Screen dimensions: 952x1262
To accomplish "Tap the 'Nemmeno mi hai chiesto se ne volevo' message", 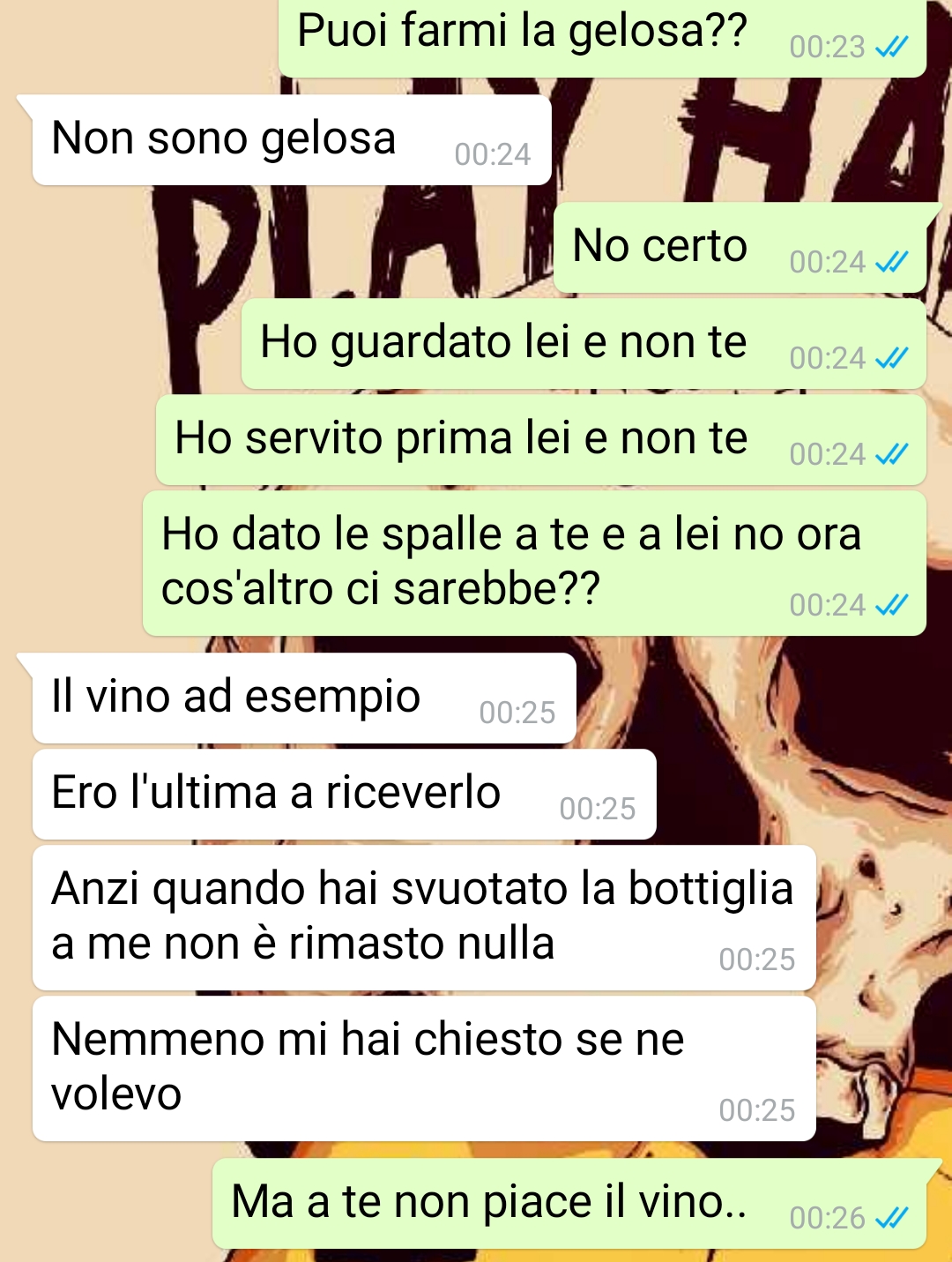I will click(424, 1068).
